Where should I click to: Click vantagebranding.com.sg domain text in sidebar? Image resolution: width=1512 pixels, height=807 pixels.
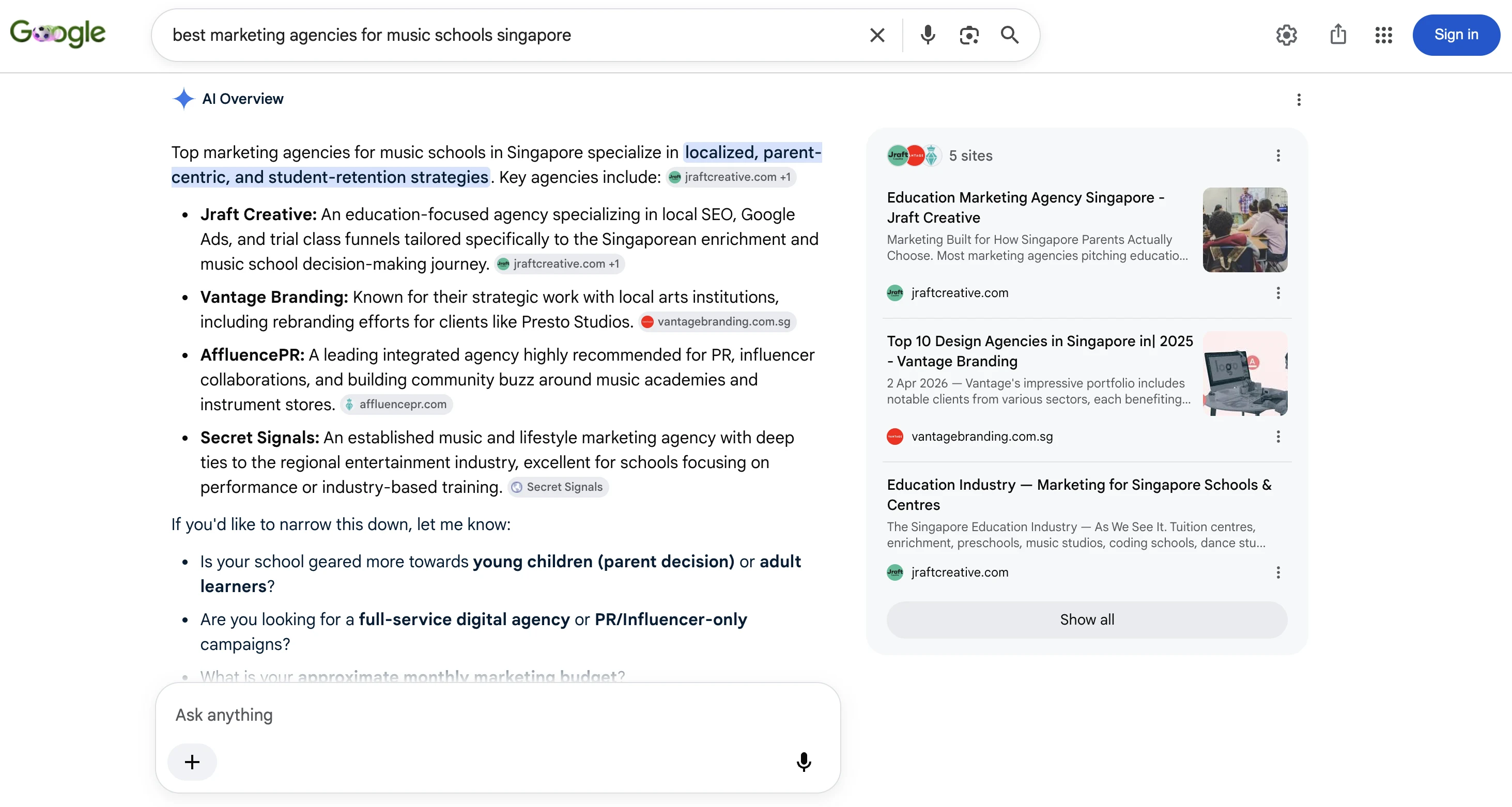[982, 436]
